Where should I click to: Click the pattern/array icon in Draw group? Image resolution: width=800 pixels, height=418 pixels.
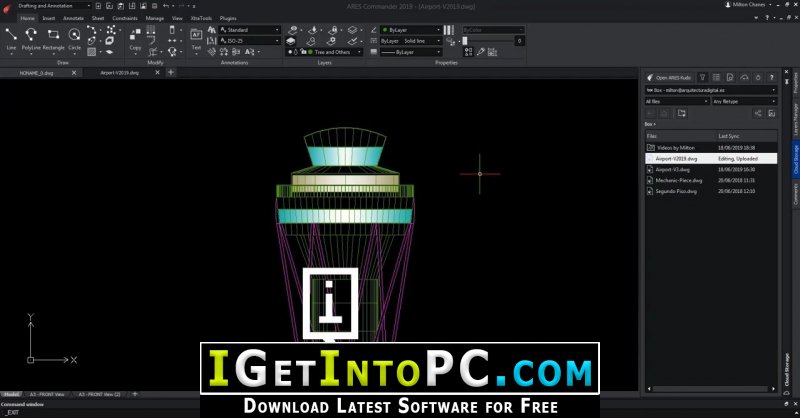(x=111, y=30)
